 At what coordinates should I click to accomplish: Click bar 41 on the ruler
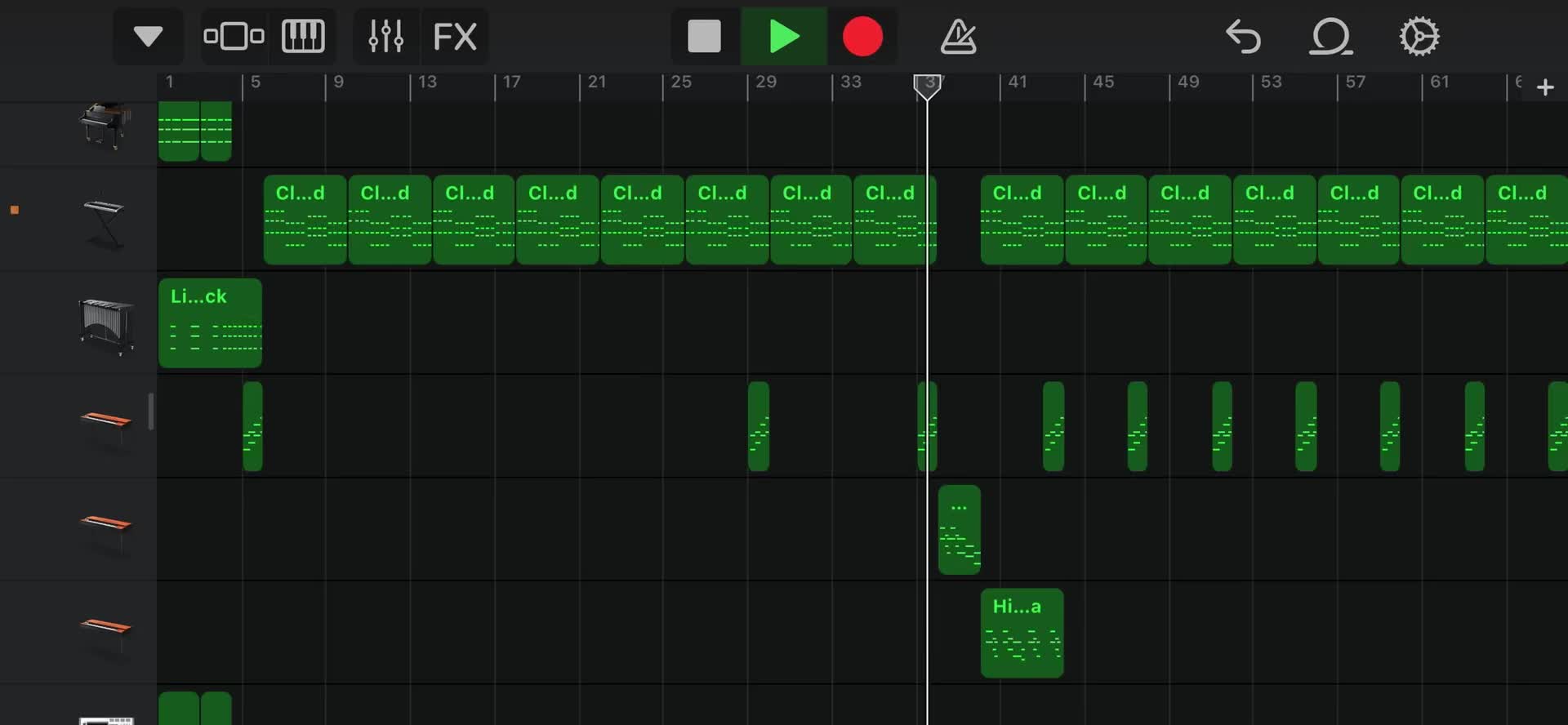coord(1018,82)
